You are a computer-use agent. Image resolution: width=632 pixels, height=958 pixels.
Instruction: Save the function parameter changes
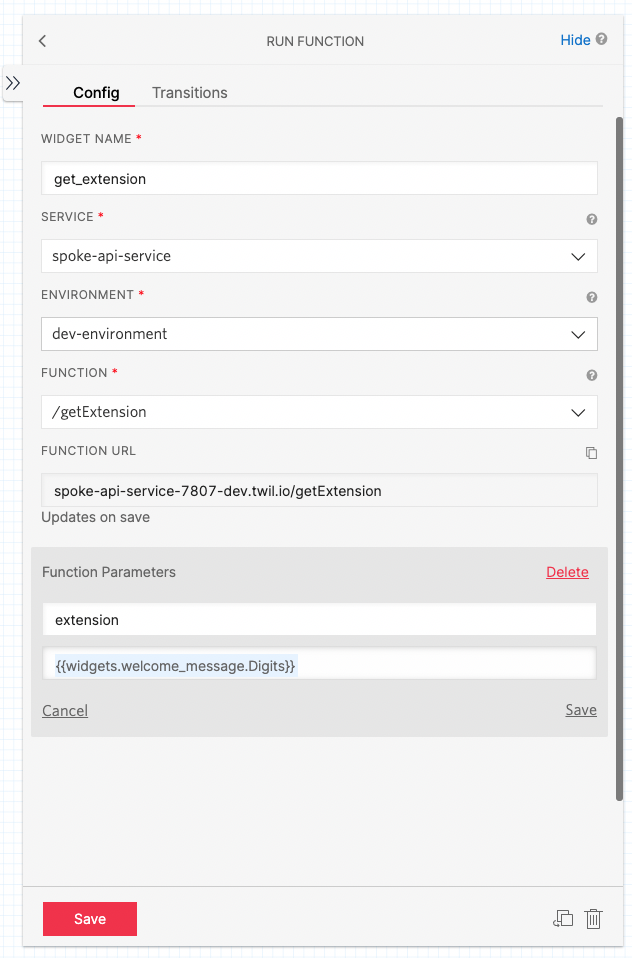581,710
